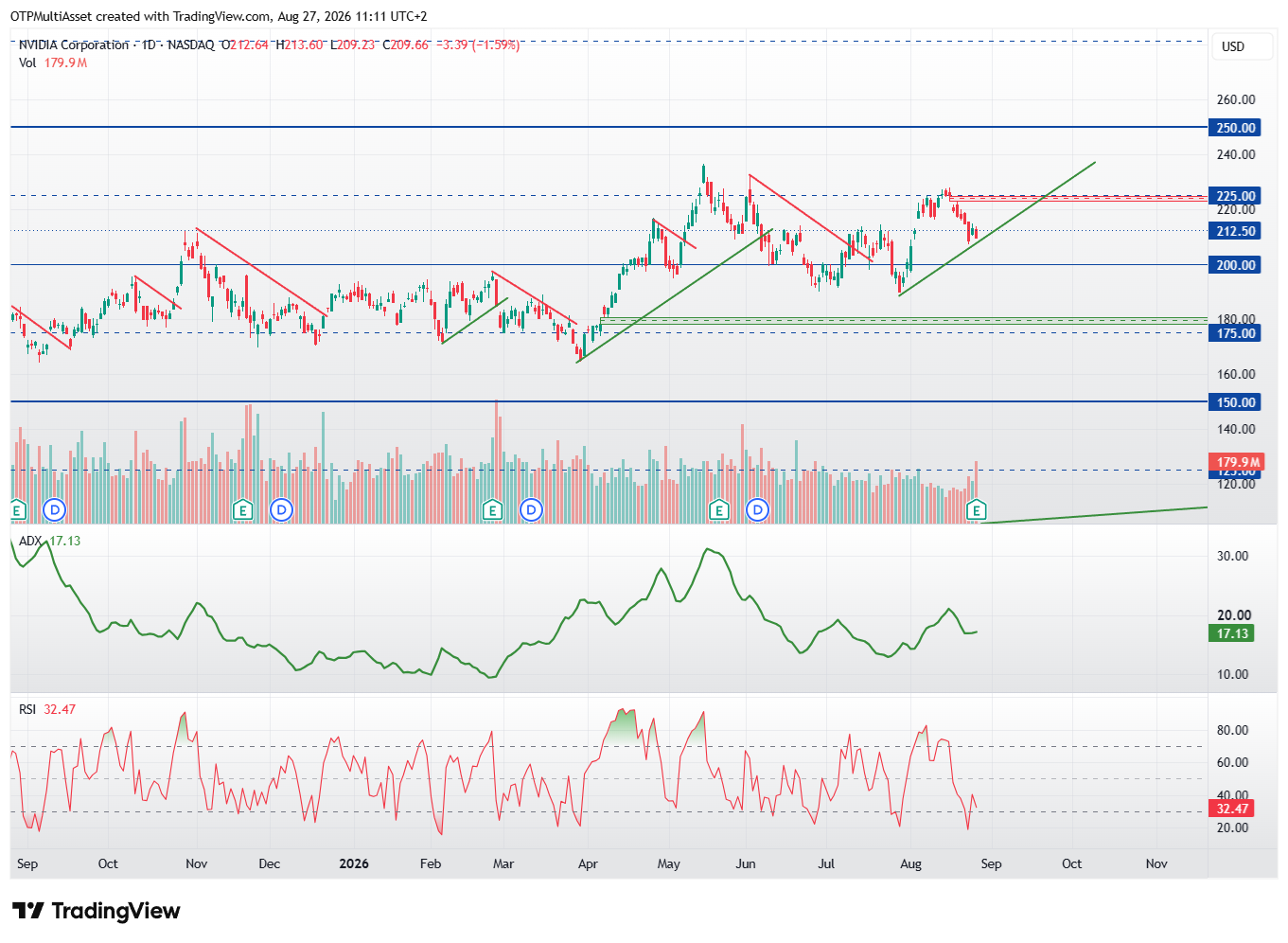Click the 80.00 RSI axis value
The width and height of the screenshot is (1288, 943).
coord(1232,730)
